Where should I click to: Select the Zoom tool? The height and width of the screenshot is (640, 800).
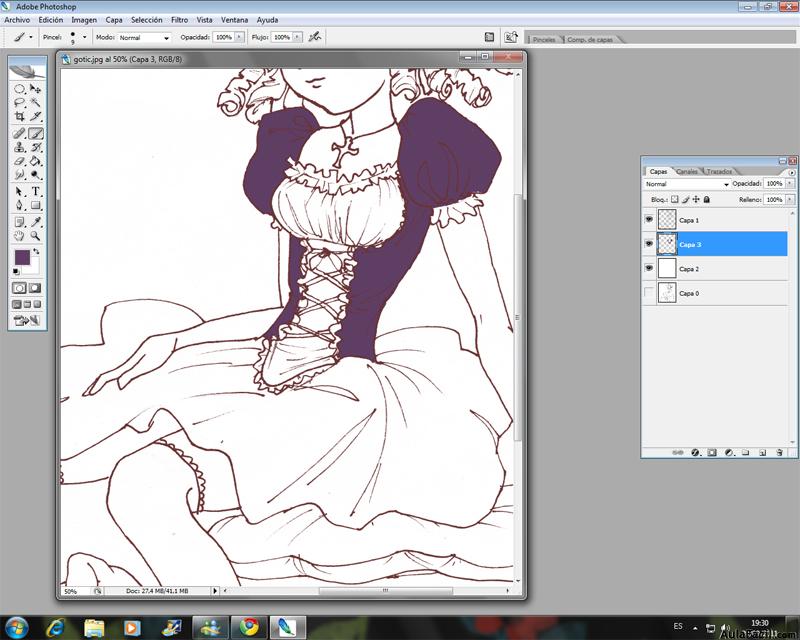pyautogui.click(x=35, y=236)
